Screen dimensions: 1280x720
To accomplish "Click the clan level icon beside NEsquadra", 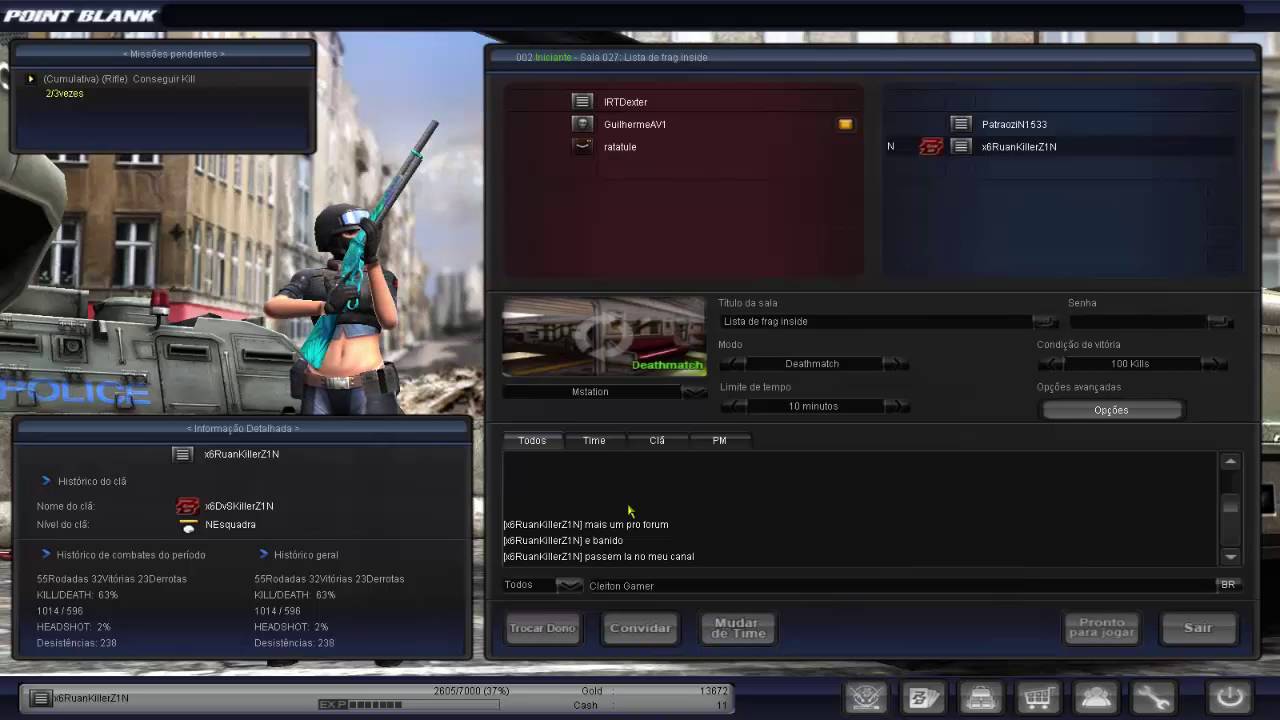I will point(188,525).
